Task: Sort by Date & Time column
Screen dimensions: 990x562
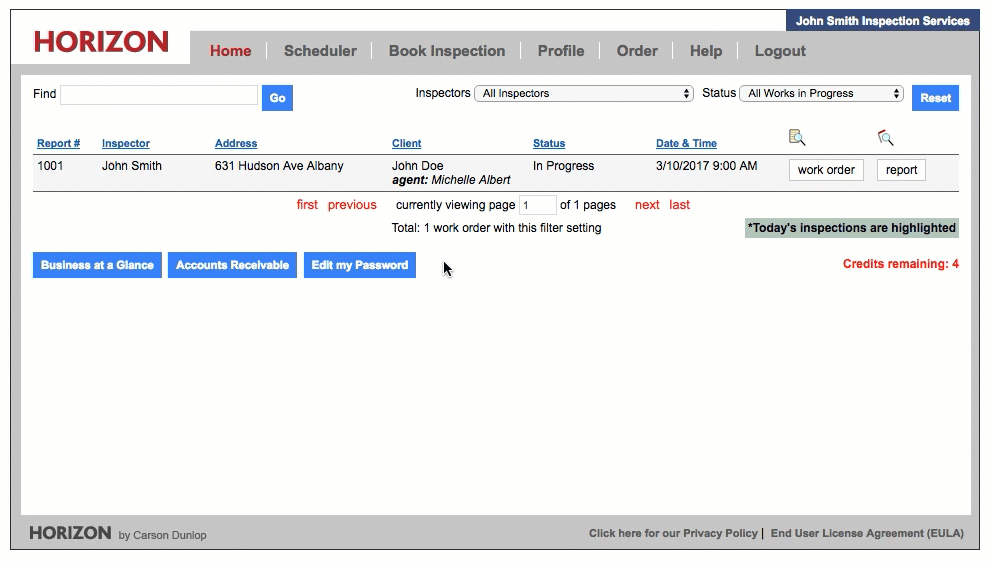Action: 686,144
